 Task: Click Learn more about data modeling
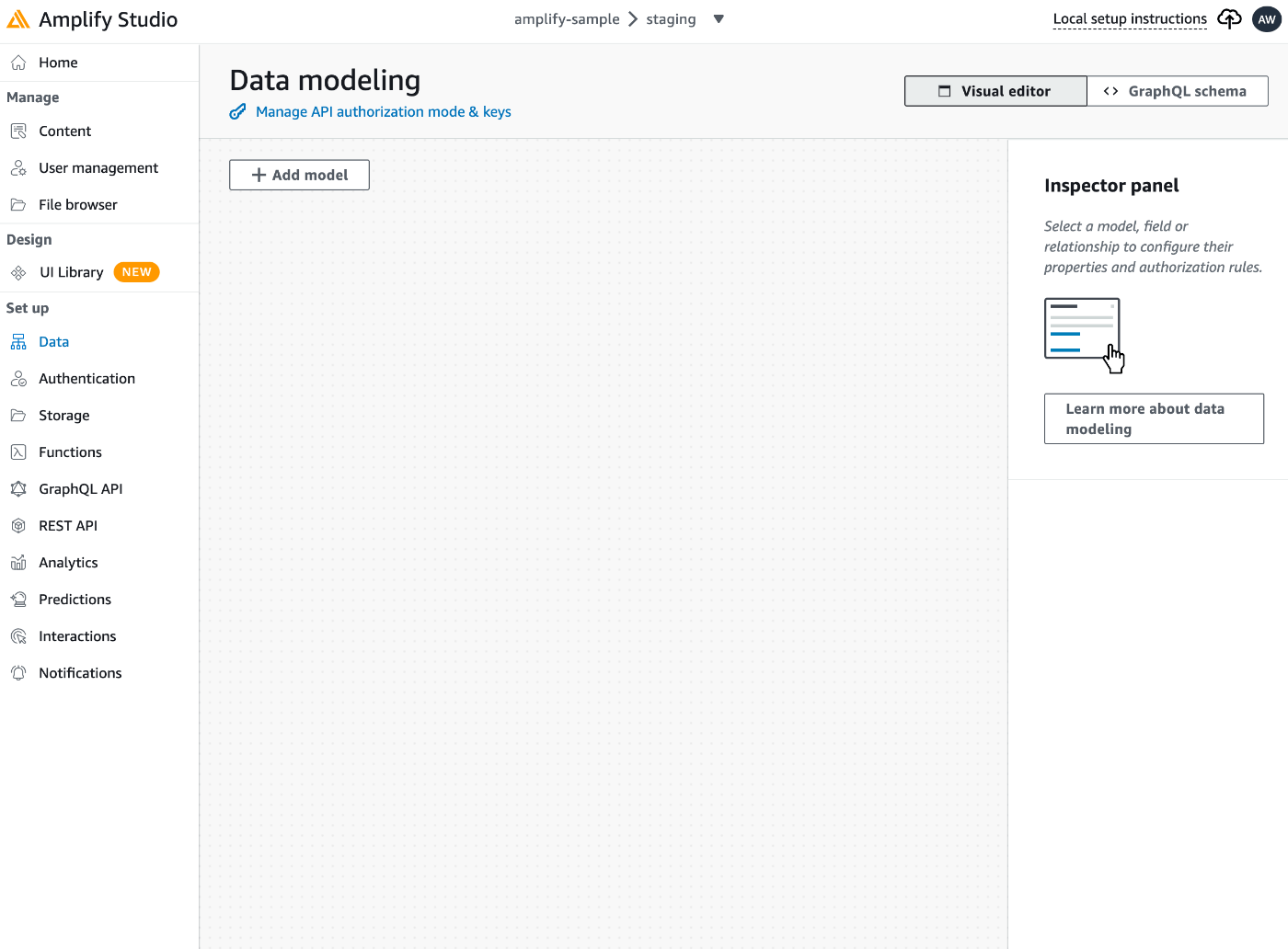click(1154, 418)
